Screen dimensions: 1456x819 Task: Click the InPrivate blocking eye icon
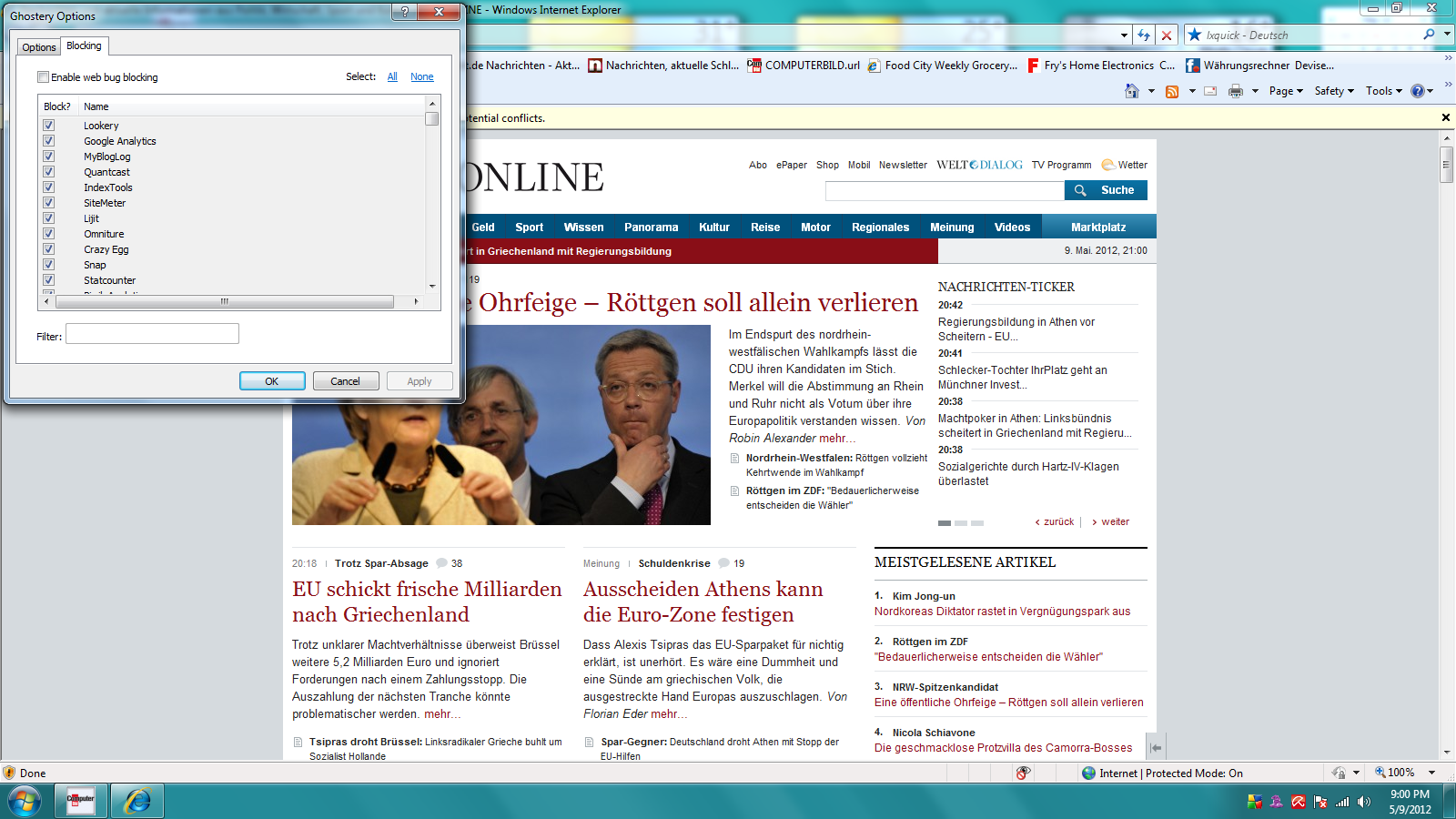coord(1023,773)
